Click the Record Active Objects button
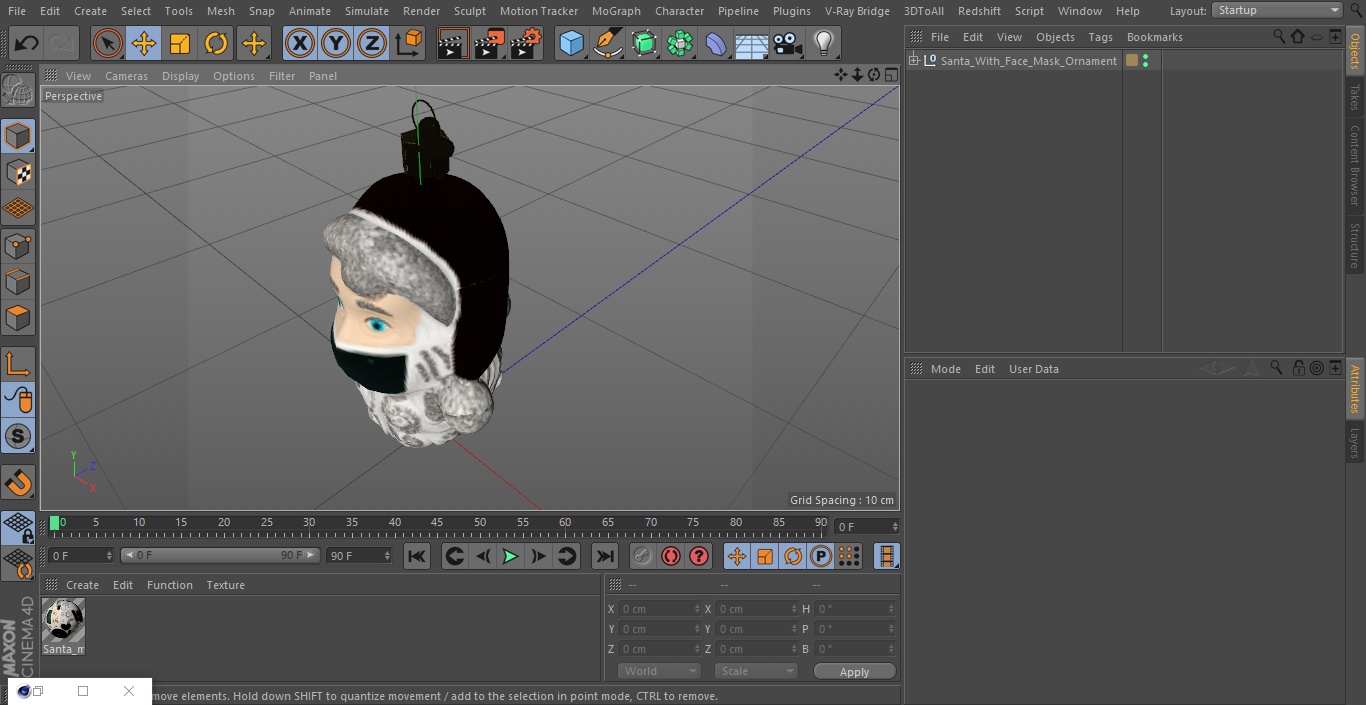The height and width of the screenshot is (705, 1366). (643, 557)
